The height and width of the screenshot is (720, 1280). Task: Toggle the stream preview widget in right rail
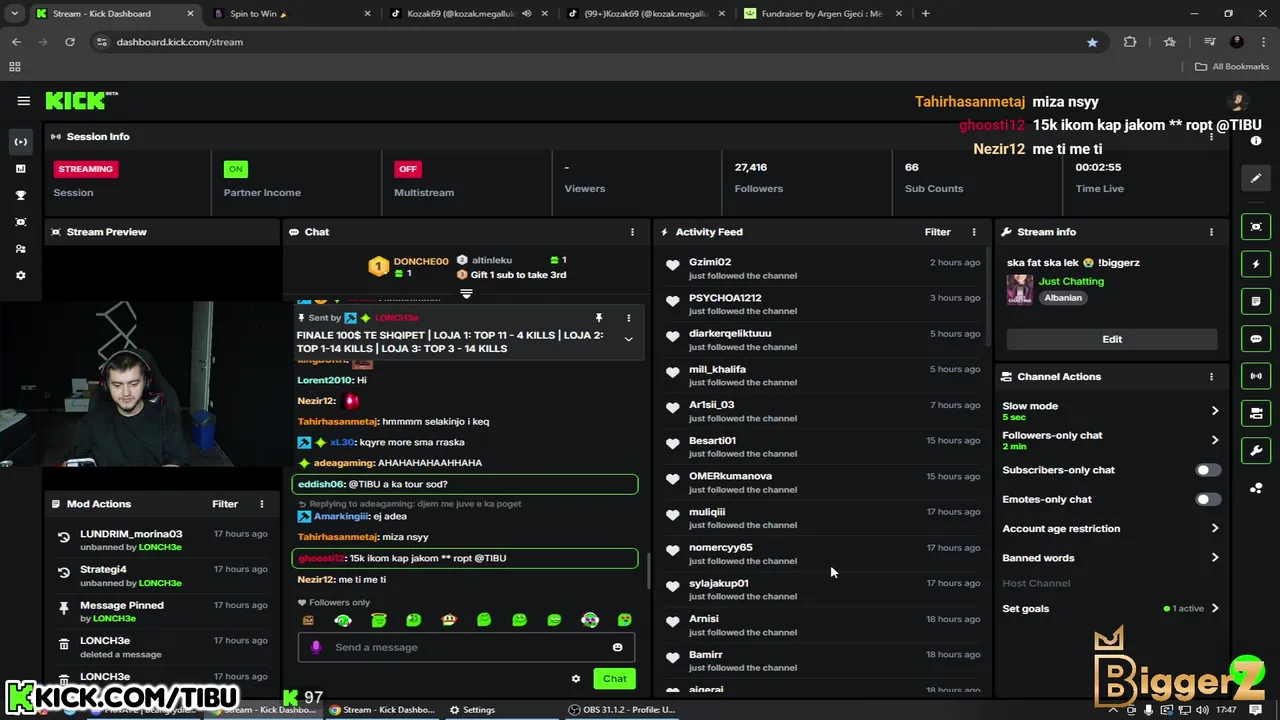pos(1256,227)
